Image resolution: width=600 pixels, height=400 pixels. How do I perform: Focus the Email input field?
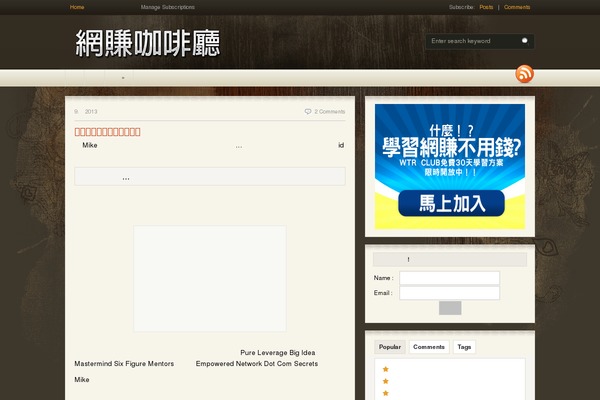(x=449, y=293)
